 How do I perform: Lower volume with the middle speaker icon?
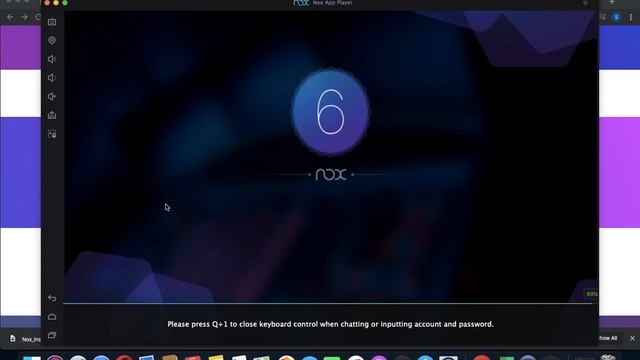pyautogui.click(x=52, y=78)
